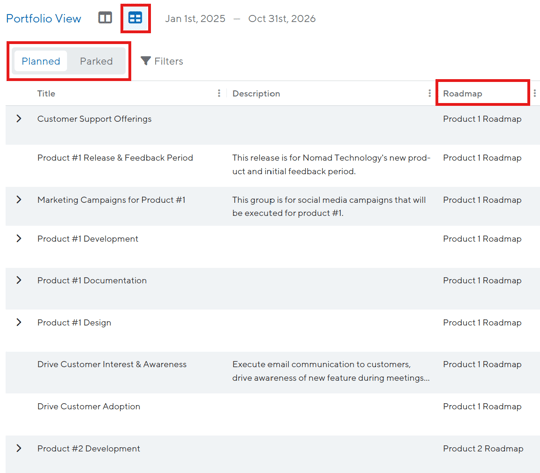Open the Description column options menu

(429, 93)
